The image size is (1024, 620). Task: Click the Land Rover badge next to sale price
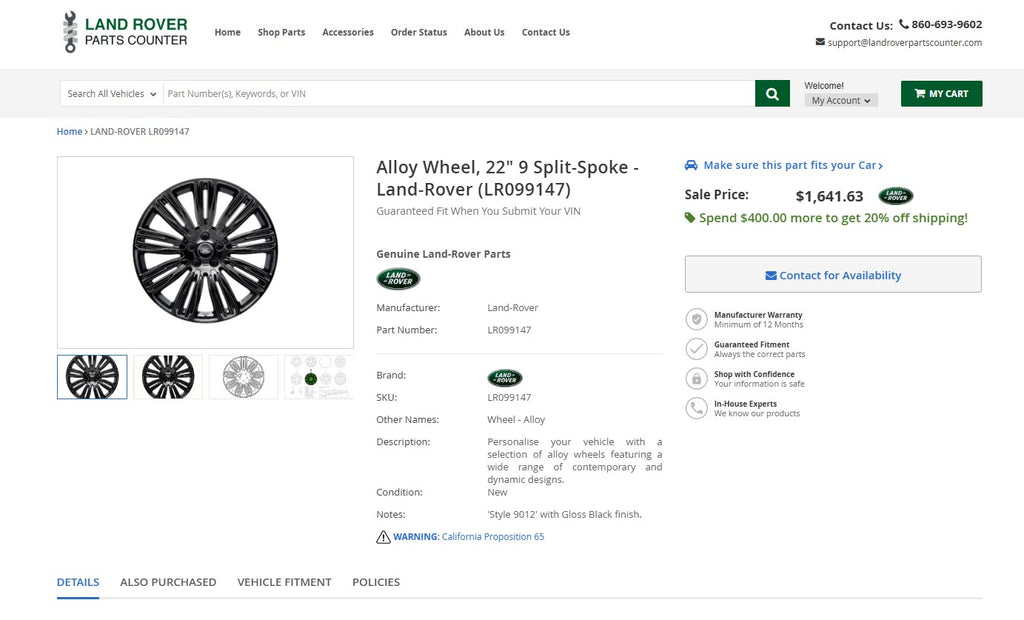click(x=895, y=195)
